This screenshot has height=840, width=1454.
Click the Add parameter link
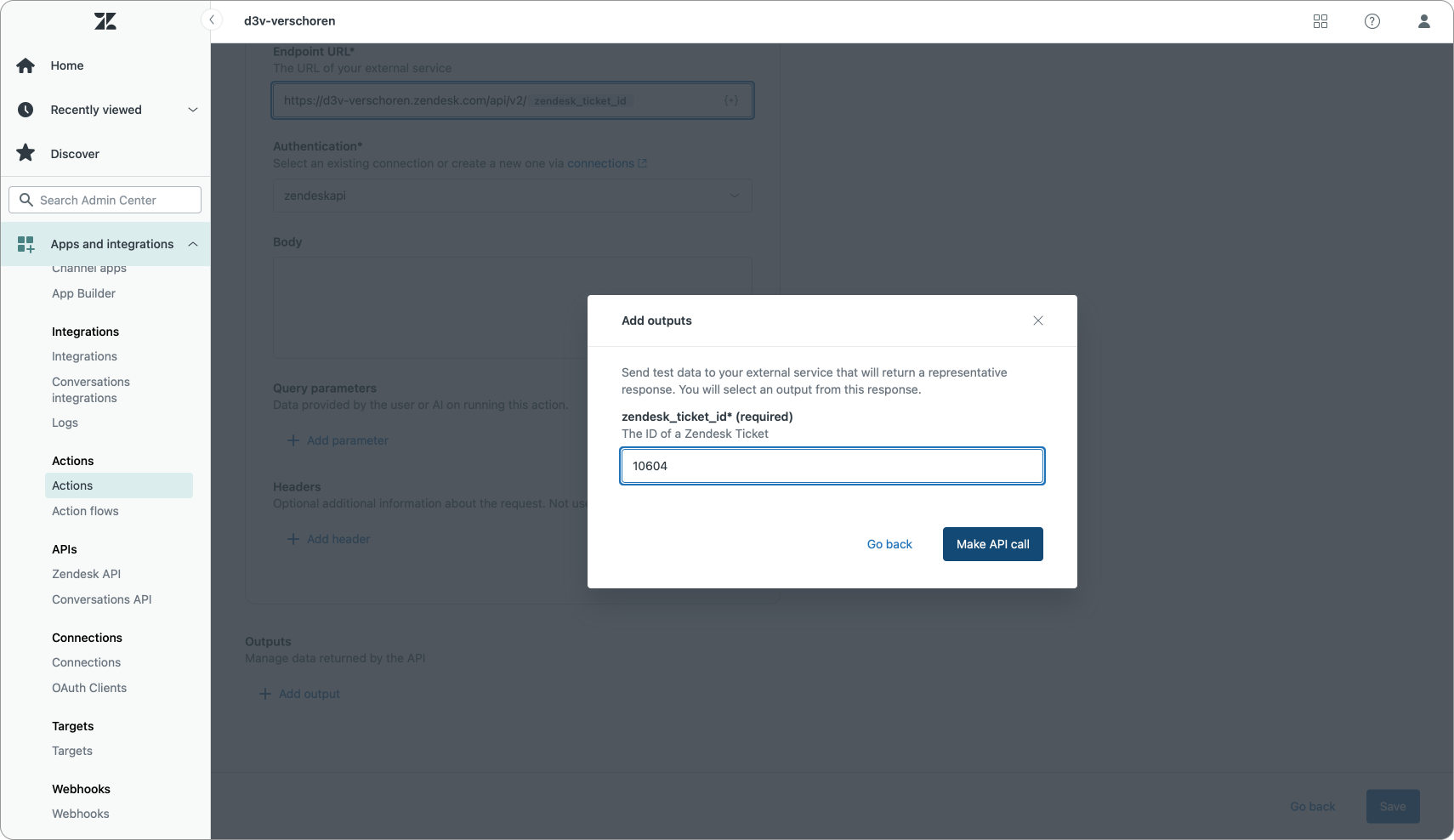point(348,440)
